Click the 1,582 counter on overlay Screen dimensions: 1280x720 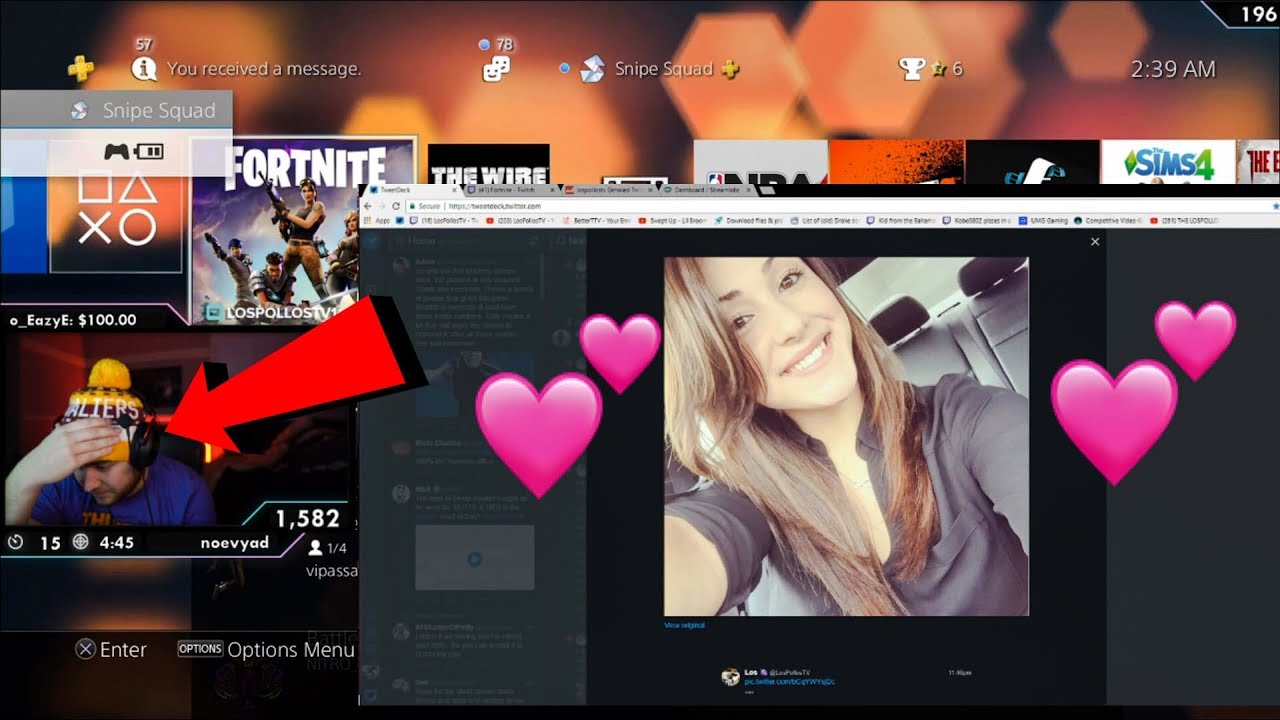pyautogui.click(x=307, y=518)
